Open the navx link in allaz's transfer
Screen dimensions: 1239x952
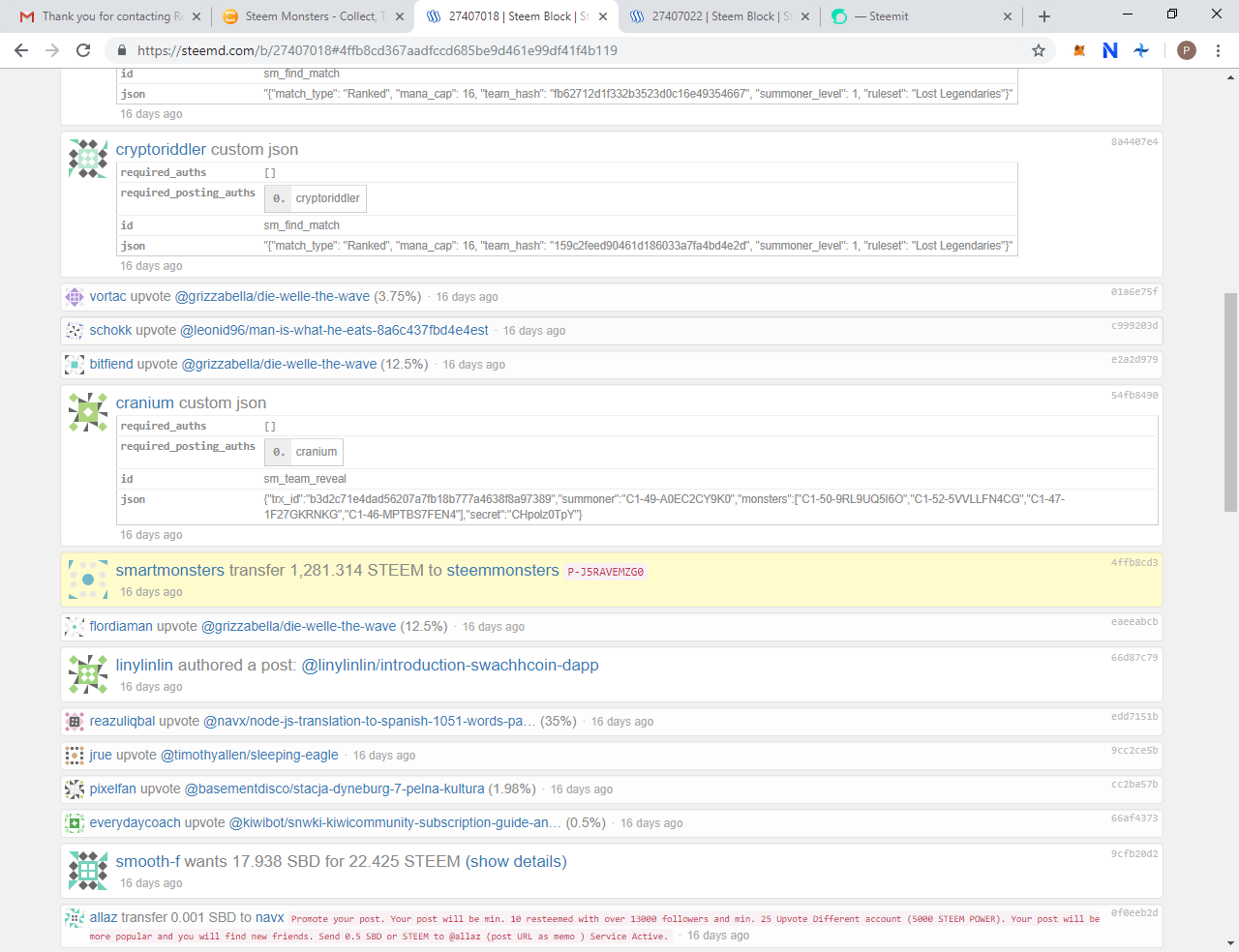coord(270,917)
